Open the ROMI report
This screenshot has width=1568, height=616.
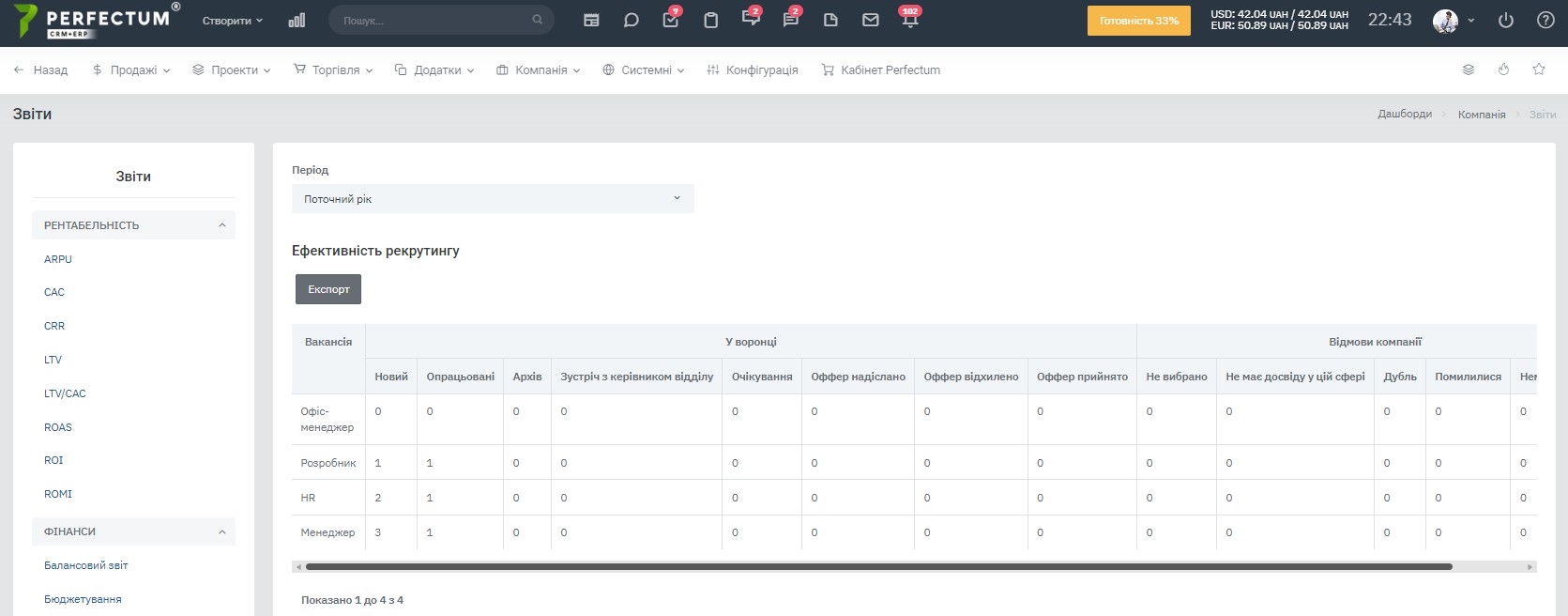click(58, 494)
